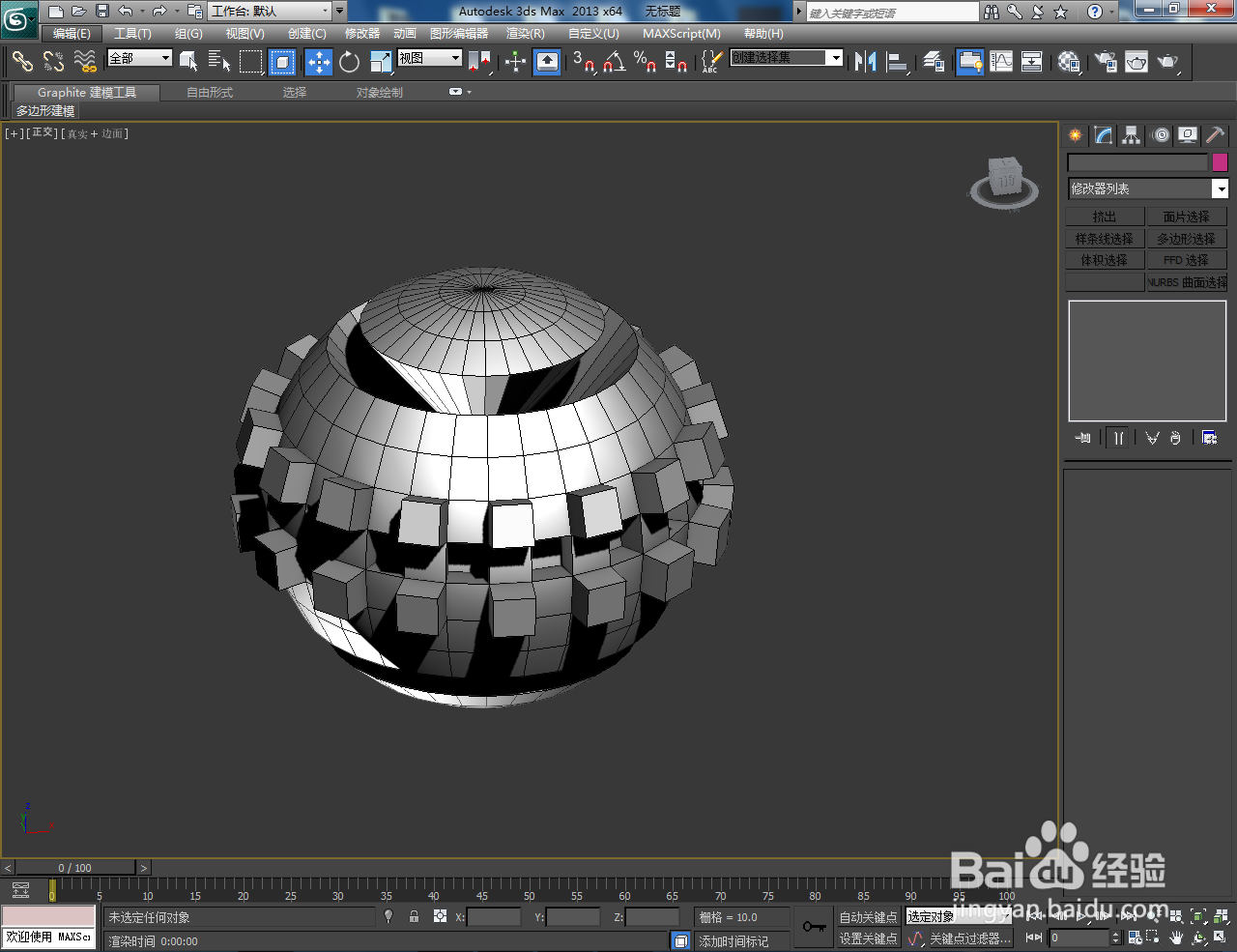Click the object color swatch
The width and height of the screenshot is (1237, 952).
(1220, 161)
